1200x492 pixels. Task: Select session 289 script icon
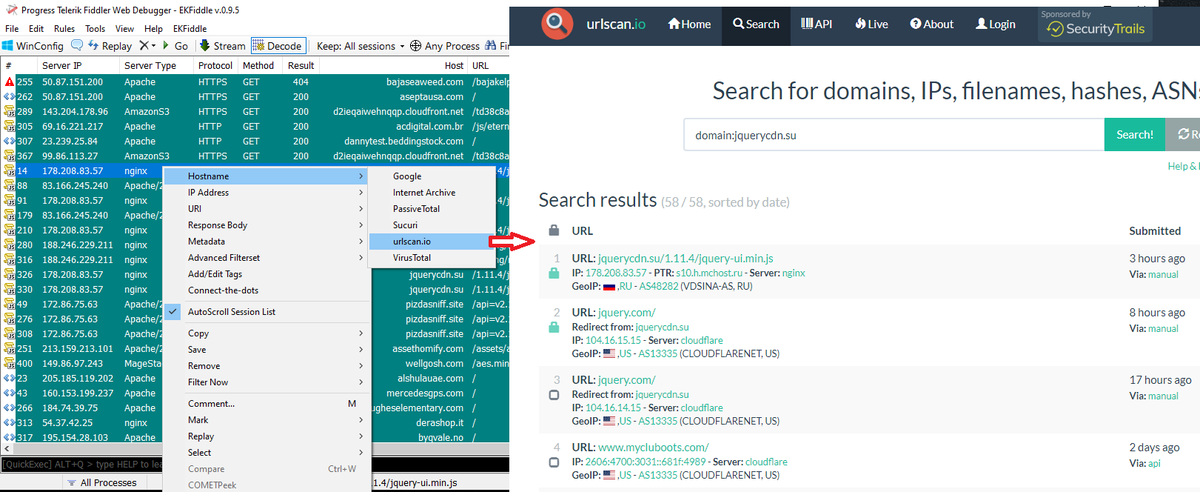point(9,111)
